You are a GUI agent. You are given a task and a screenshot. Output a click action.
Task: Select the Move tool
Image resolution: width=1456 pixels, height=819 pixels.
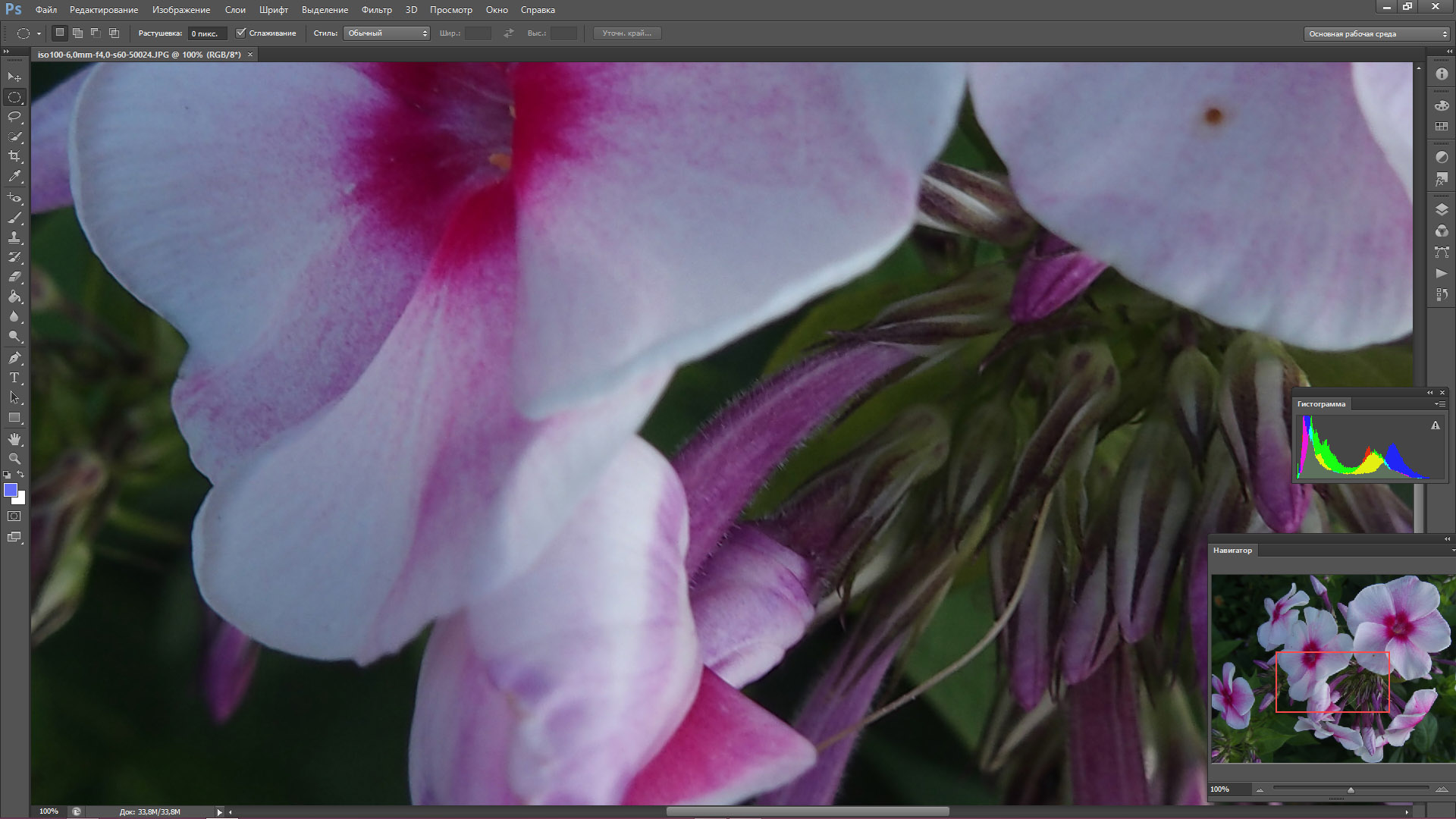(x=14, y=77)
